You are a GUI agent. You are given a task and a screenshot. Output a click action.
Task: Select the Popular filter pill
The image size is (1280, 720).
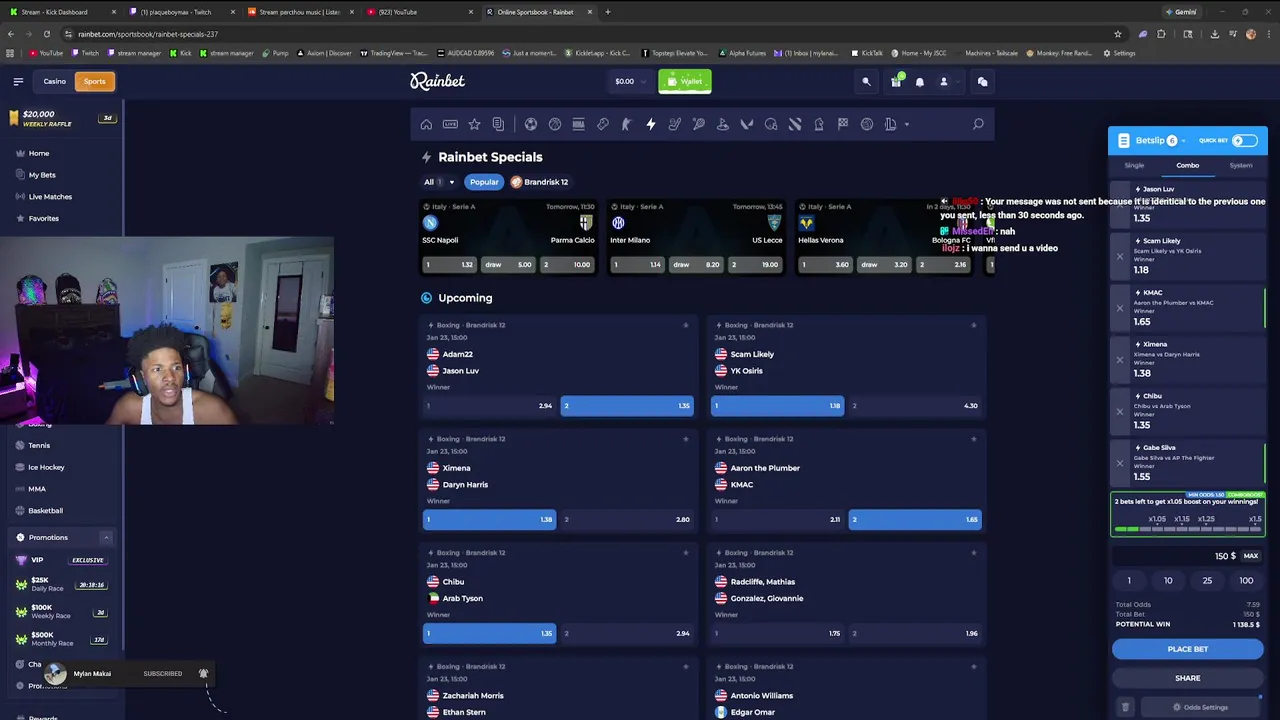[484, 182]
